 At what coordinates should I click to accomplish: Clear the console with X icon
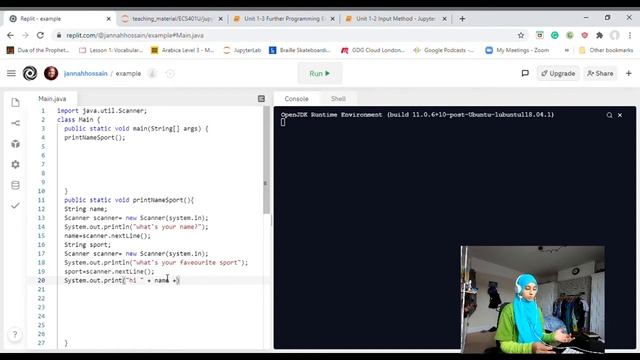pyautogui.click(x=620, y=115)
